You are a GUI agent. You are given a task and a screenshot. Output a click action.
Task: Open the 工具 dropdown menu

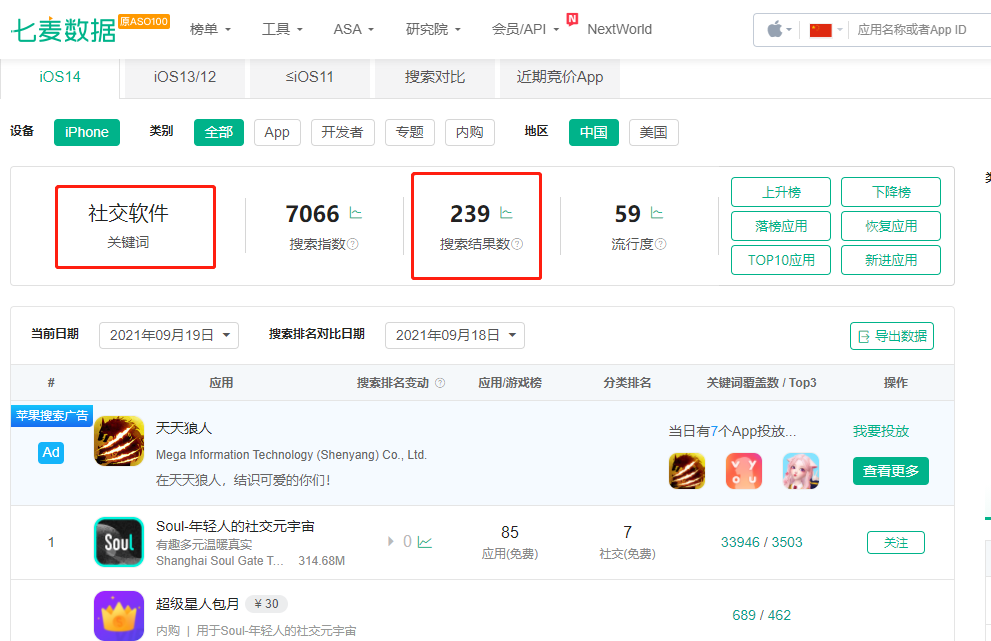coord(282,30)
